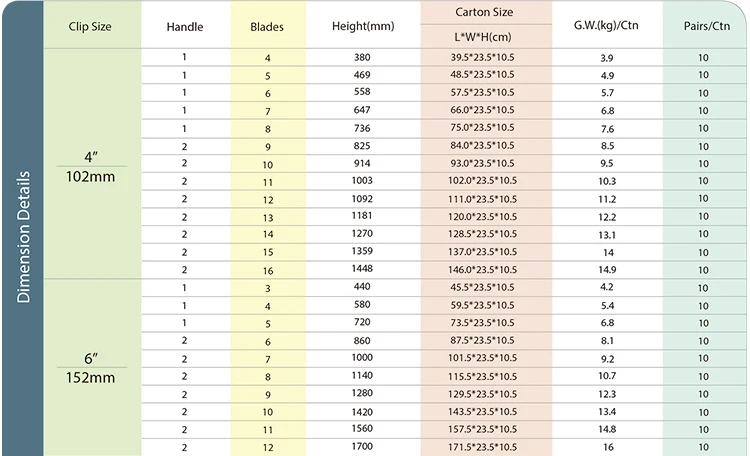Click the G.W.(kg)/Ctn column header
This screenshot has width=750, height=456.
point(606,25)
